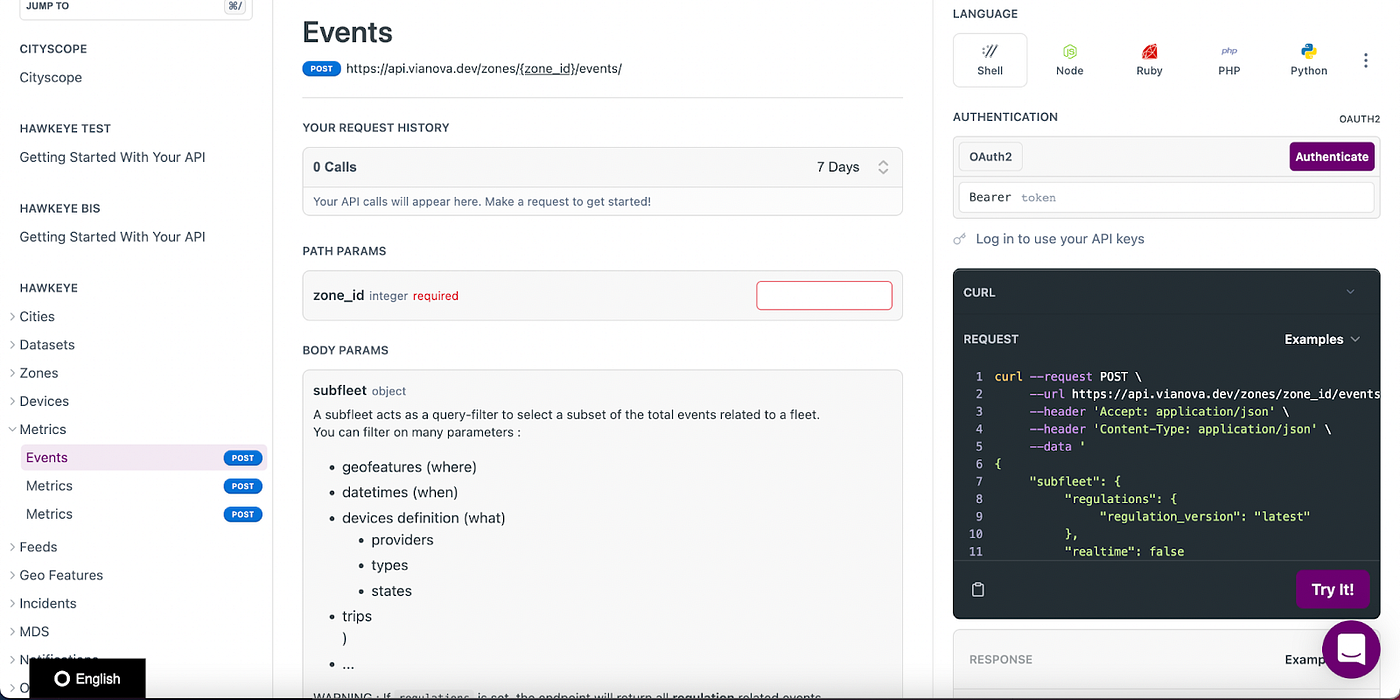Collapse the CURL panel chevron
The width and height of the screenshot is (1400, 700).
pyautogui.click(x=1350, y=292)
